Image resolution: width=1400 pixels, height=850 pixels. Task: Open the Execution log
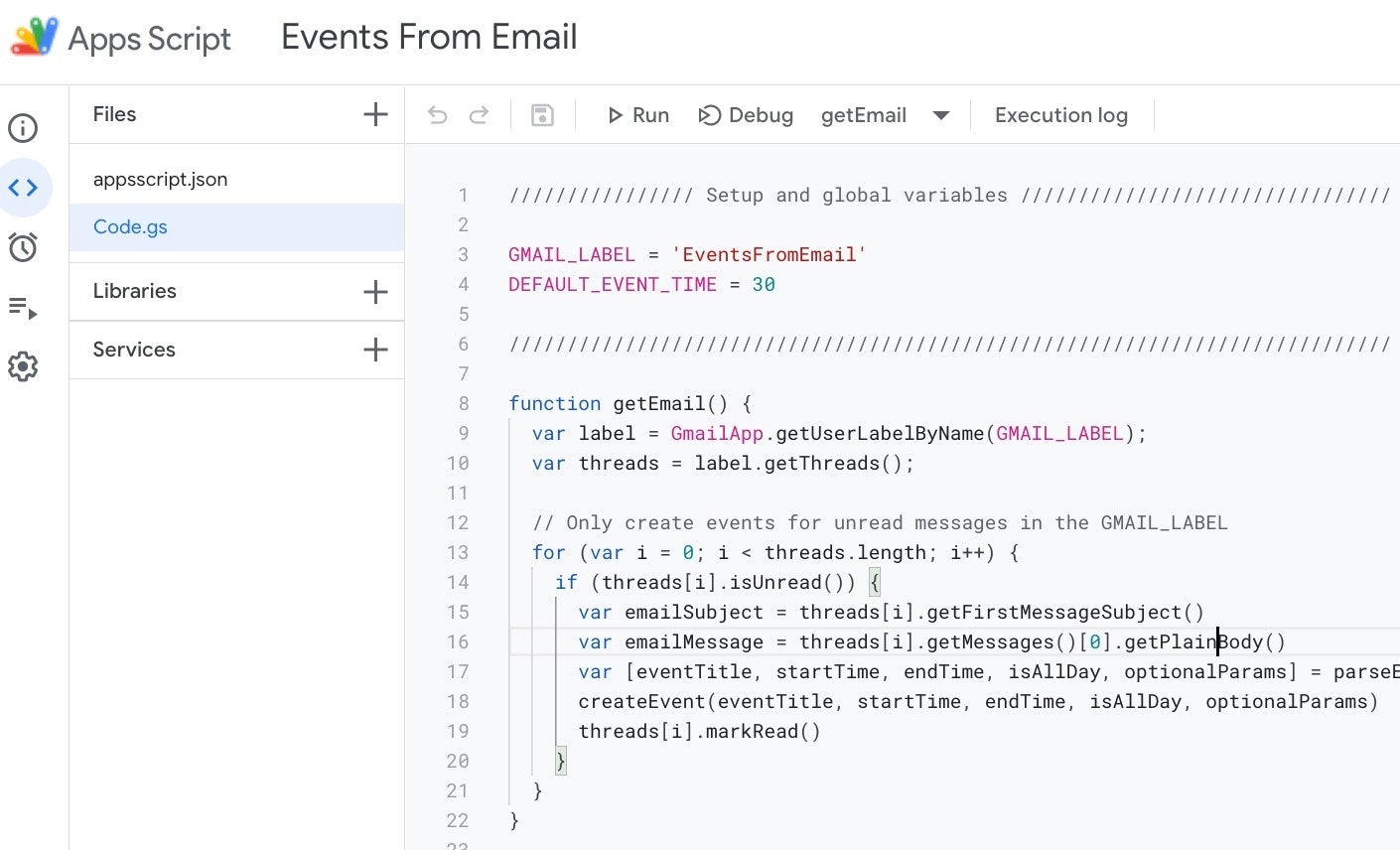coord(1060,114)
